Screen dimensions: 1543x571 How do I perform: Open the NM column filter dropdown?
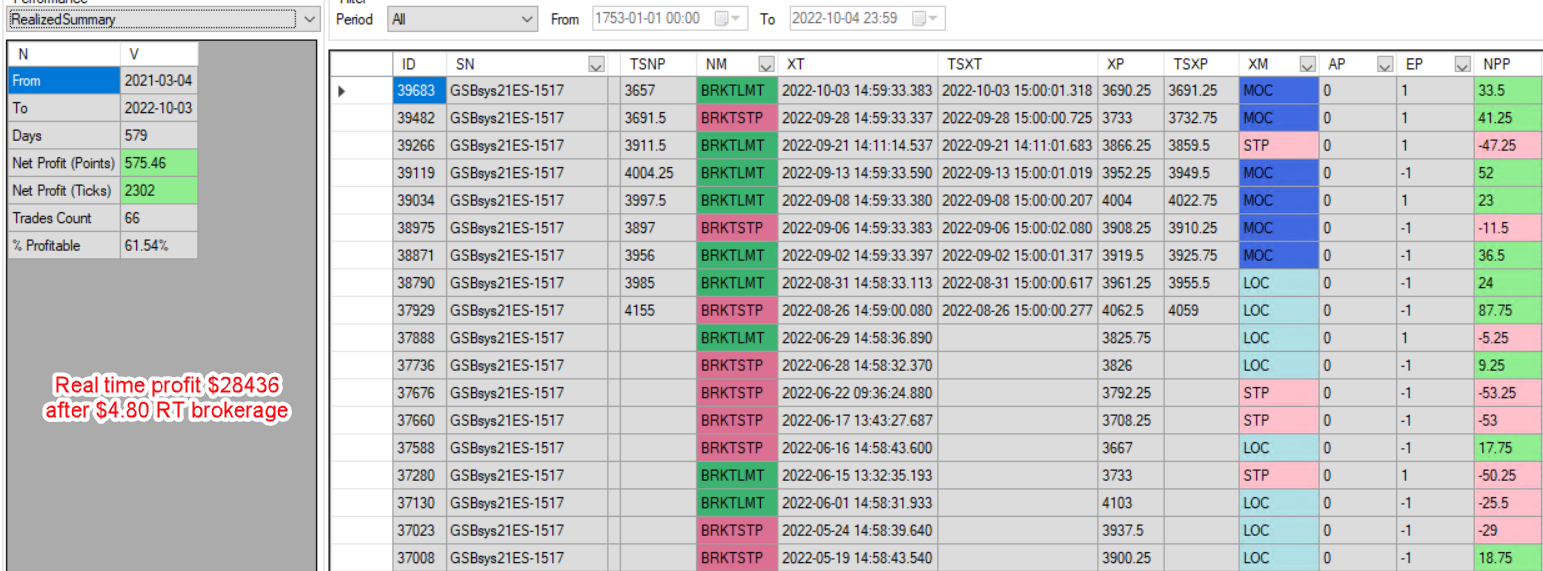pyautogui.click(x=766, y=65)
